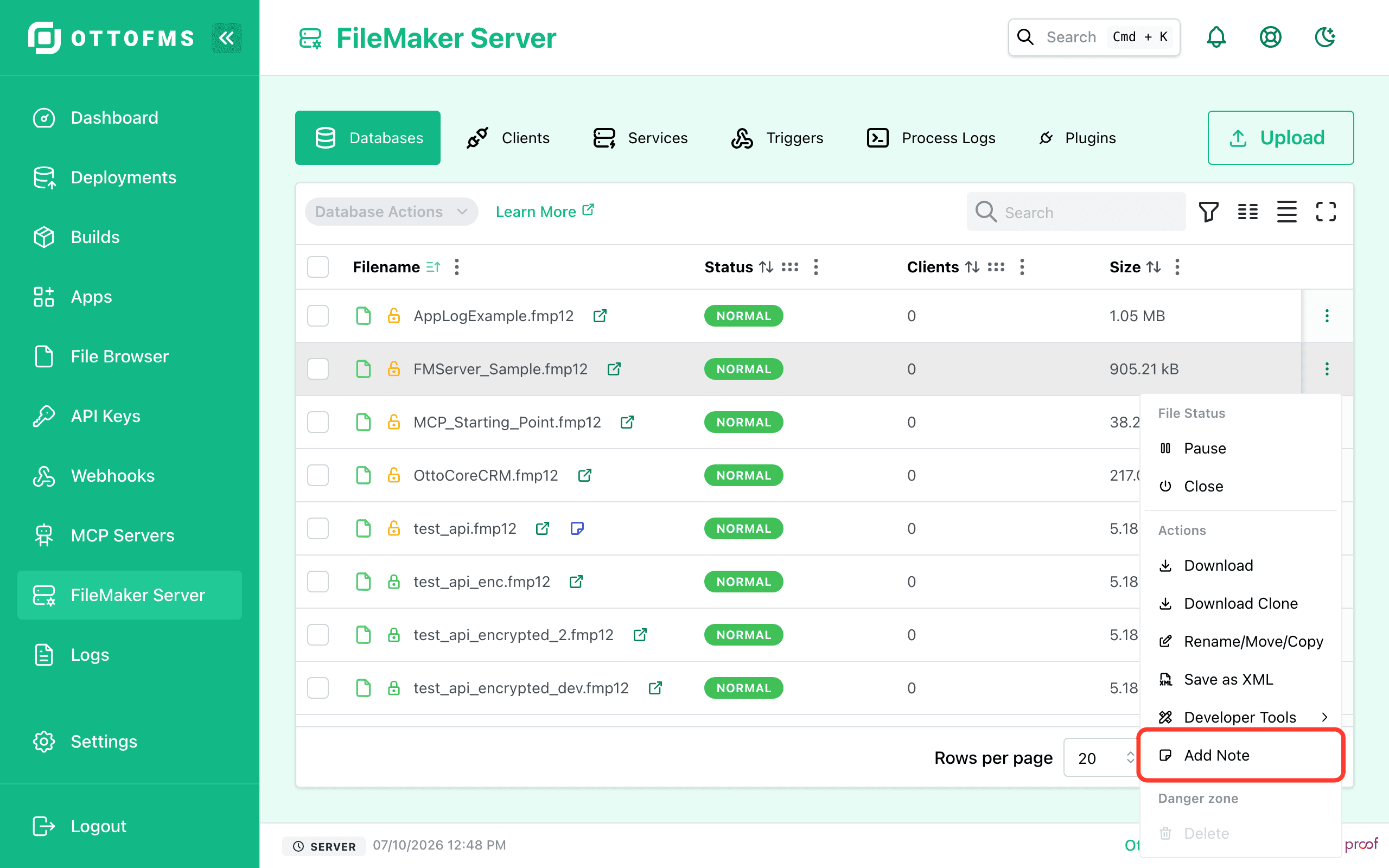Log out via the sidebar Logout

tap(130, 826)
